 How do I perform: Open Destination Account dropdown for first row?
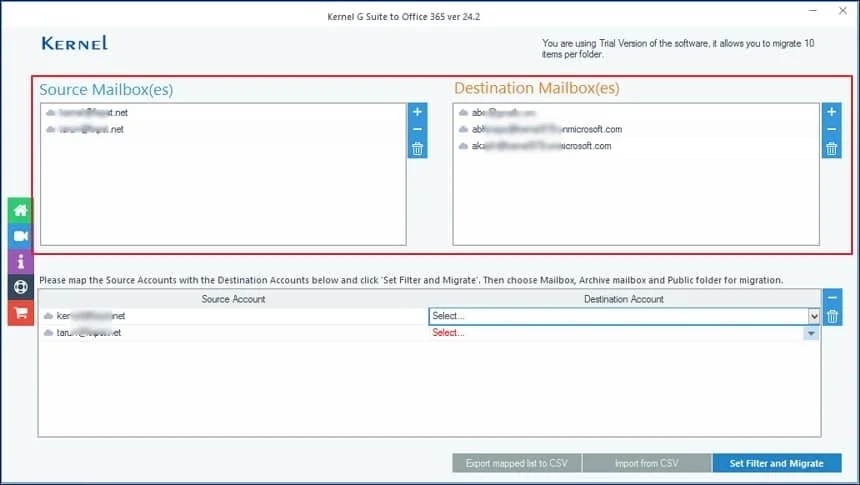814,316
